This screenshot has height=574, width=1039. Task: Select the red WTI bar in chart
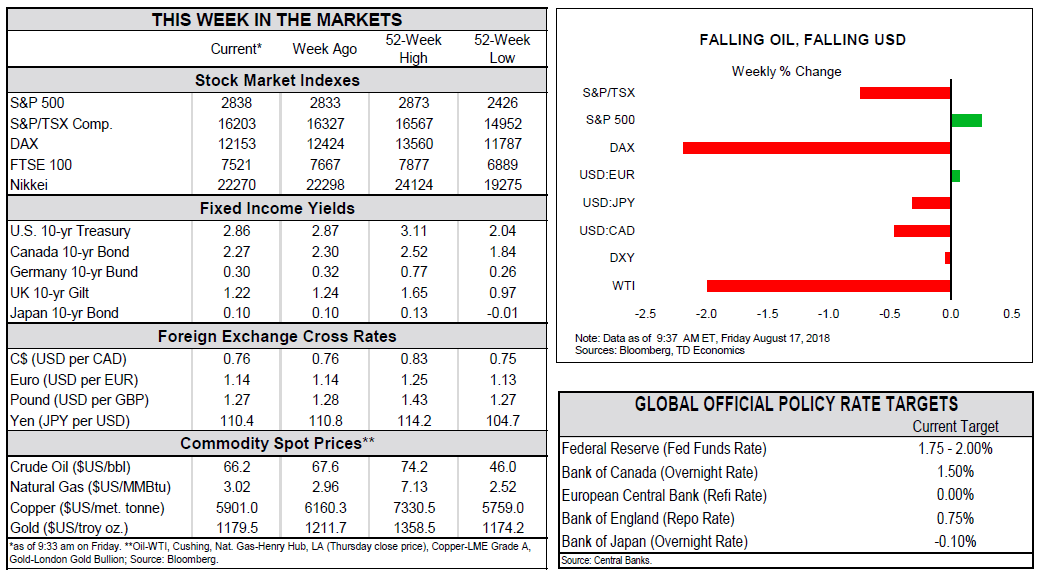coord(828,286)
